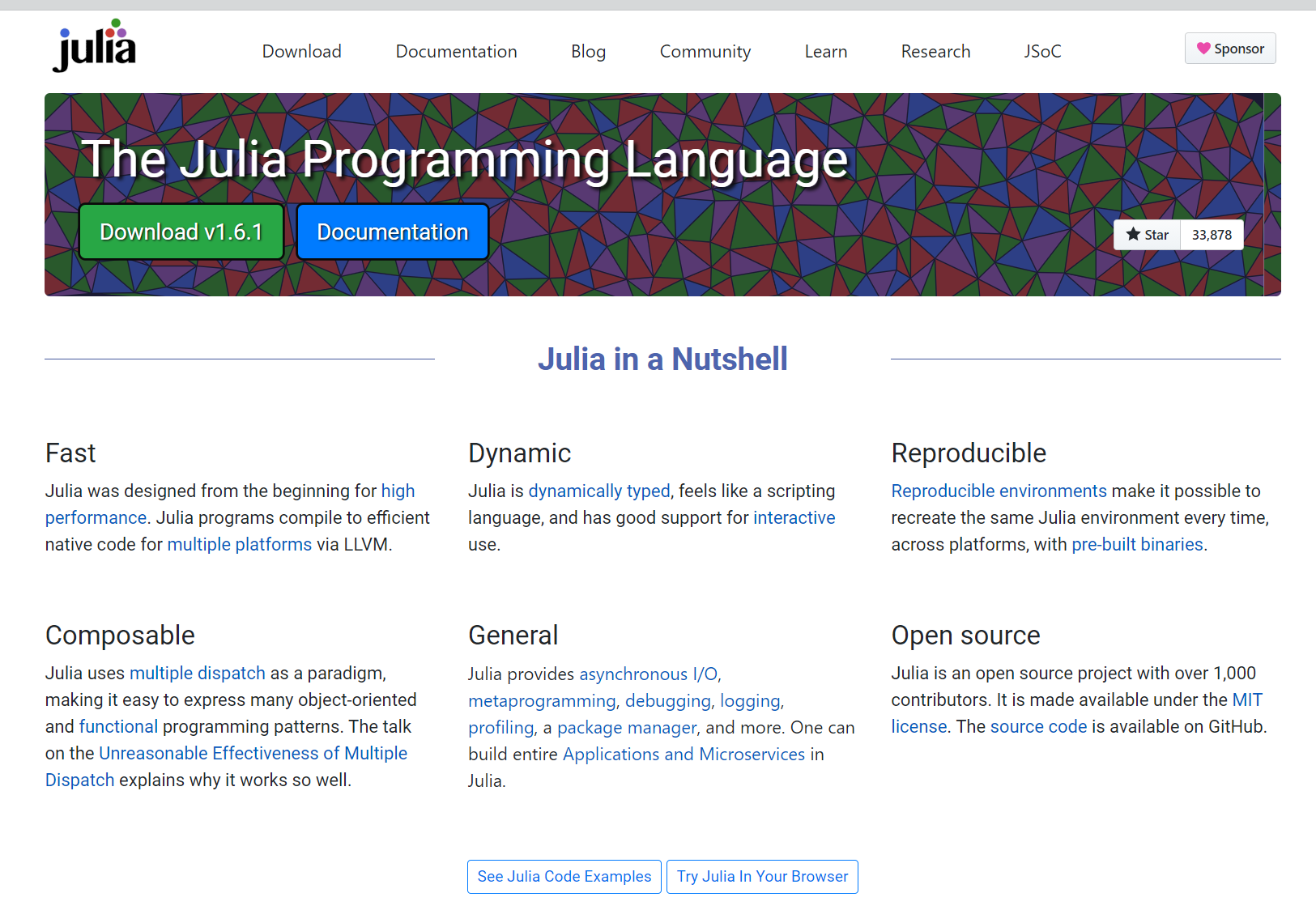Viewport: 1316px width, 910px height.
Task: Click the Open source heading
Action: tap(965, 636)
